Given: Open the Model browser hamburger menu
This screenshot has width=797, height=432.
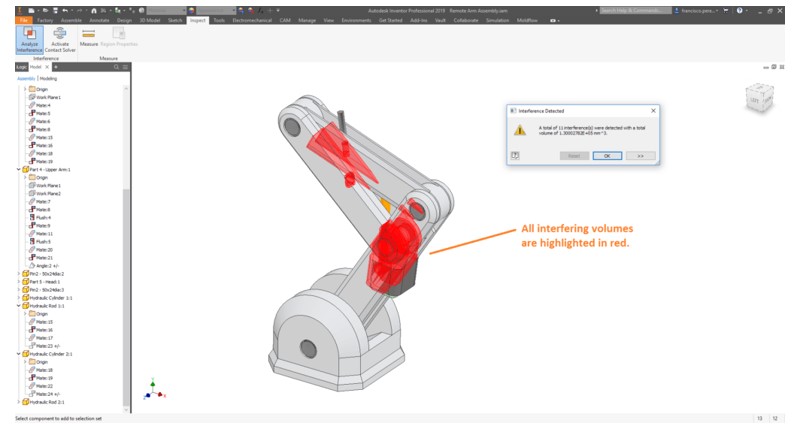Looking at the screenshot, I should click(x=126, y=67).
